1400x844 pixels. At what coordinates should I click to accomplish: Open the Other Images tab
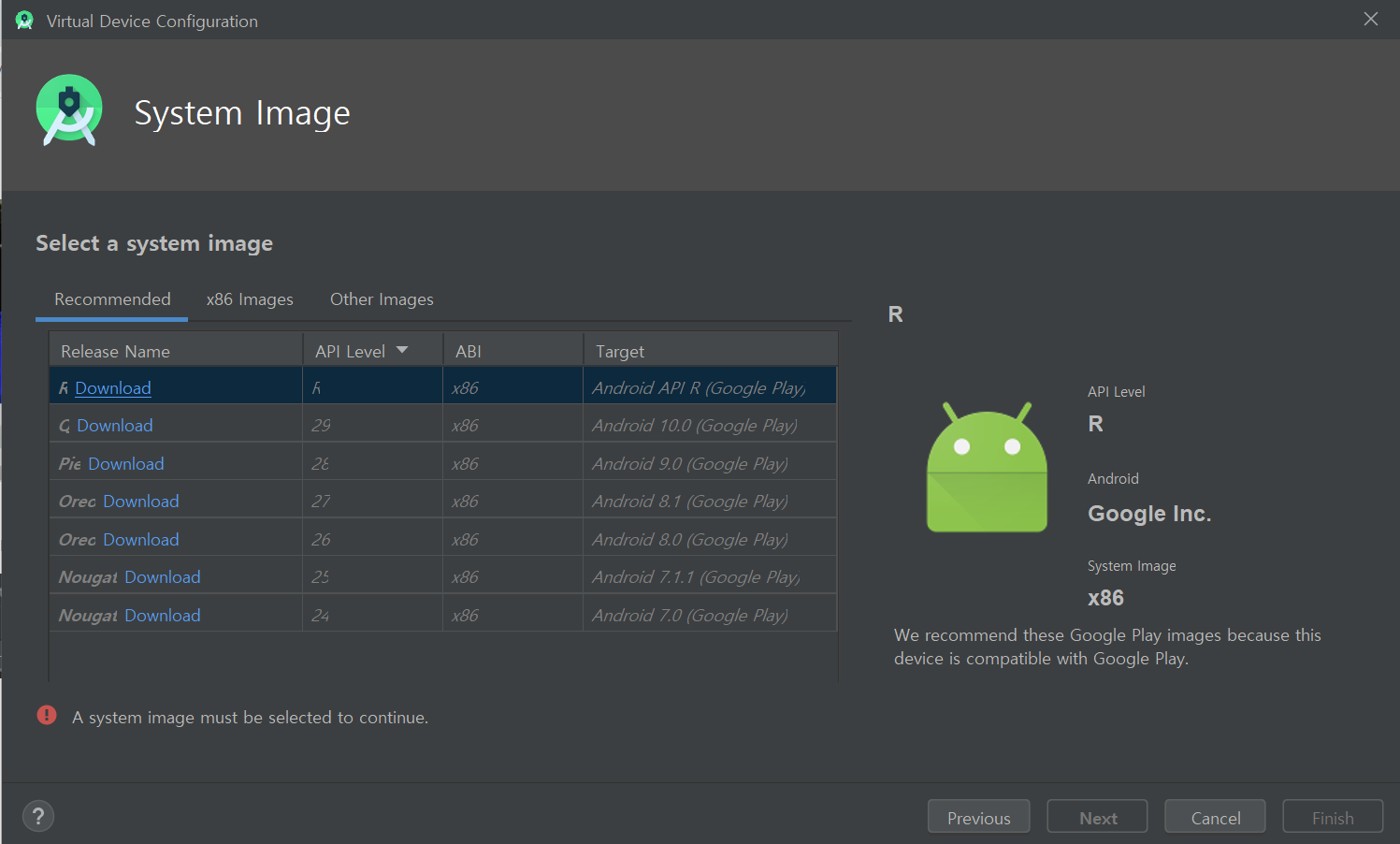click(x=382, y=299)
